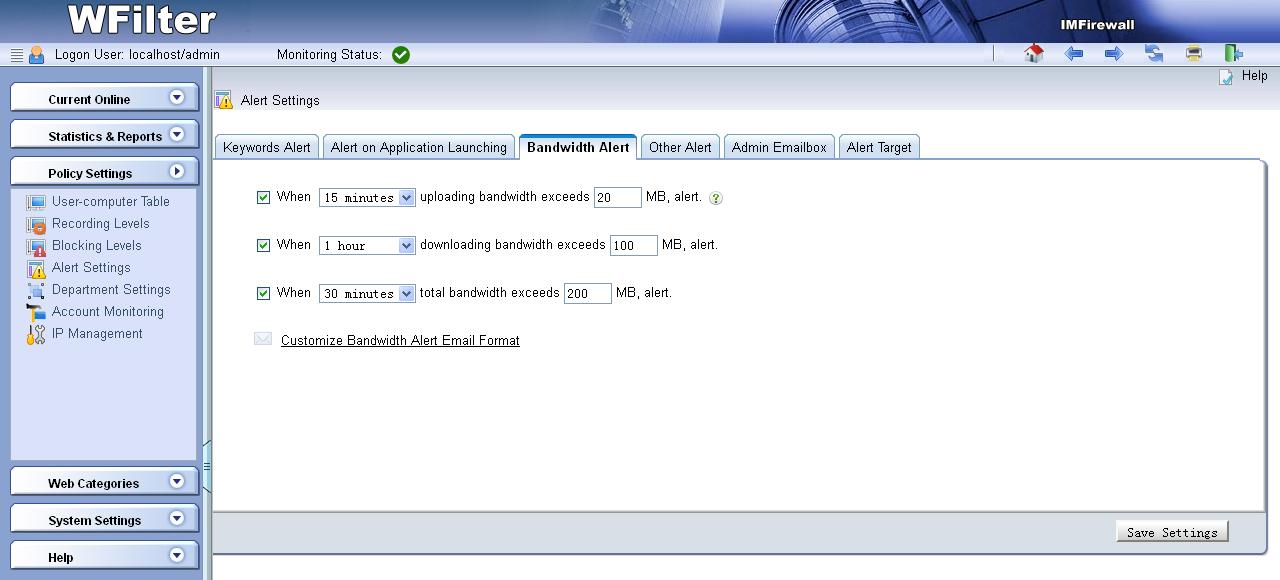Click the logout exit icon
This screenshot has height=580, width=1280.
point(1234,54)
